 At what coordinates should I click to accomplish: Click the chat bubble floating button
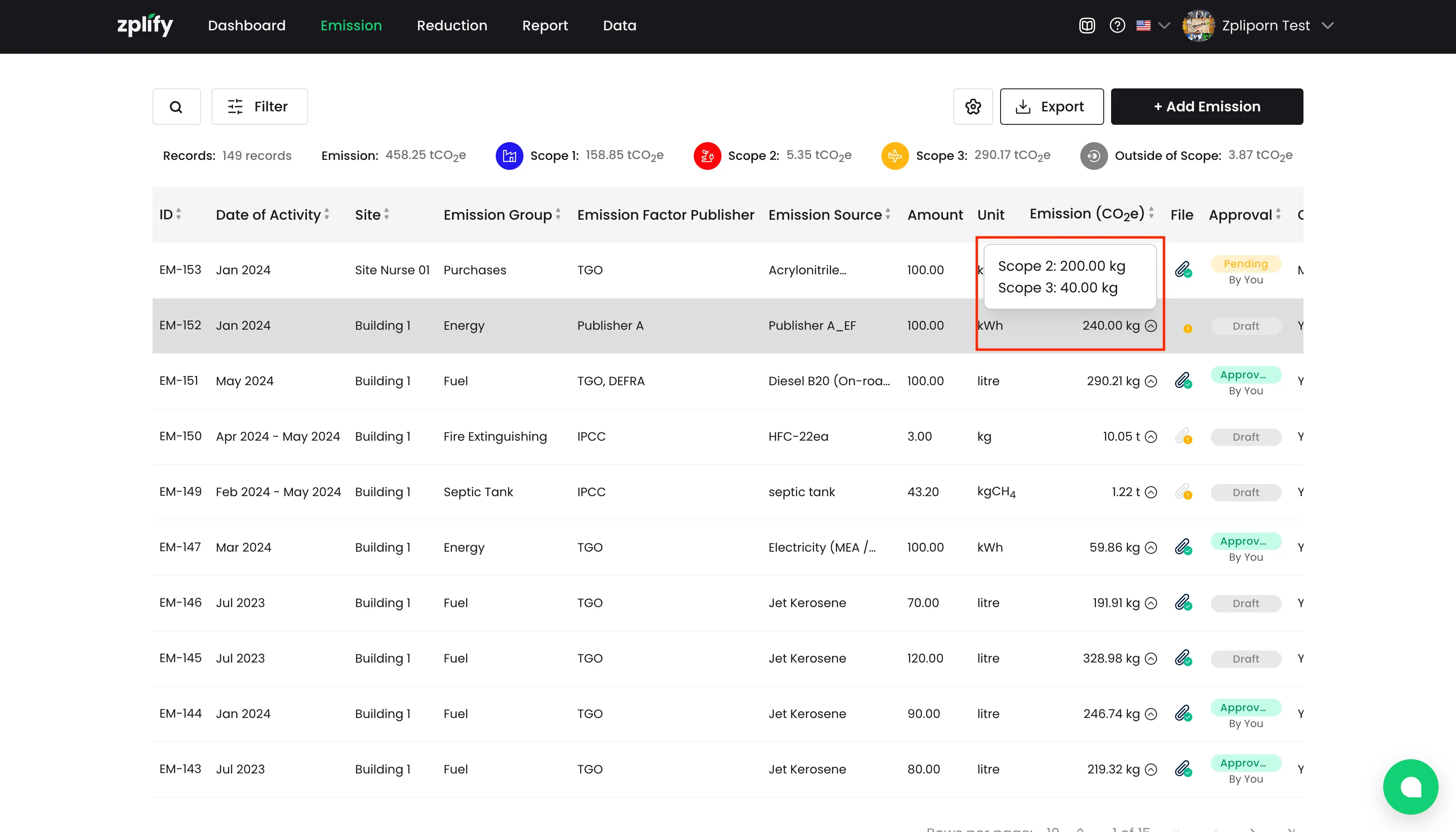[x=1410, y=786]
